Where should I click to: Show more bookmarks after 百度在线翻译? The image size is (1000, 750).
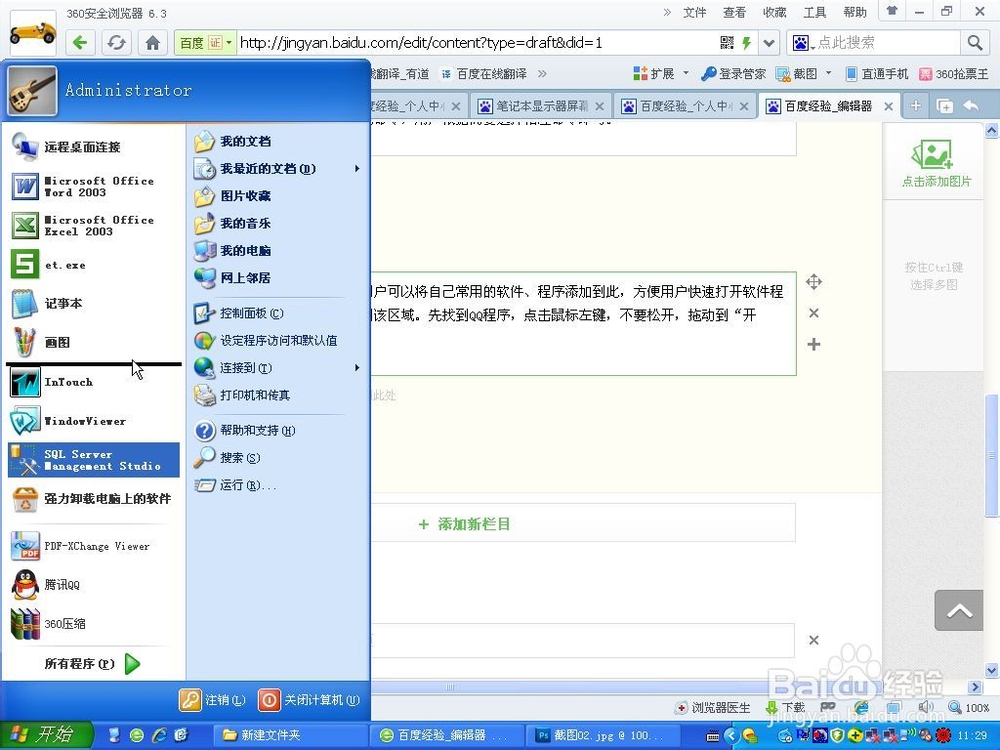pyautogui.click(x=542, y=73)
